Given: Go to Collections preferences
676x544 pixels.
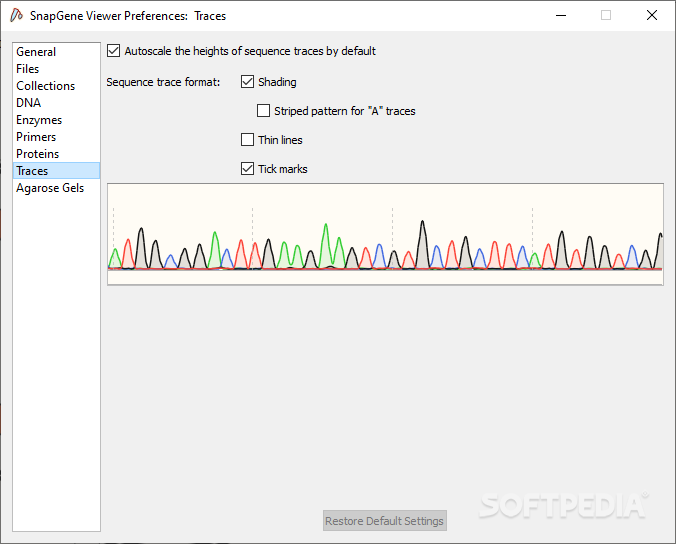Looking at the screenshot, I should [45, 86].
